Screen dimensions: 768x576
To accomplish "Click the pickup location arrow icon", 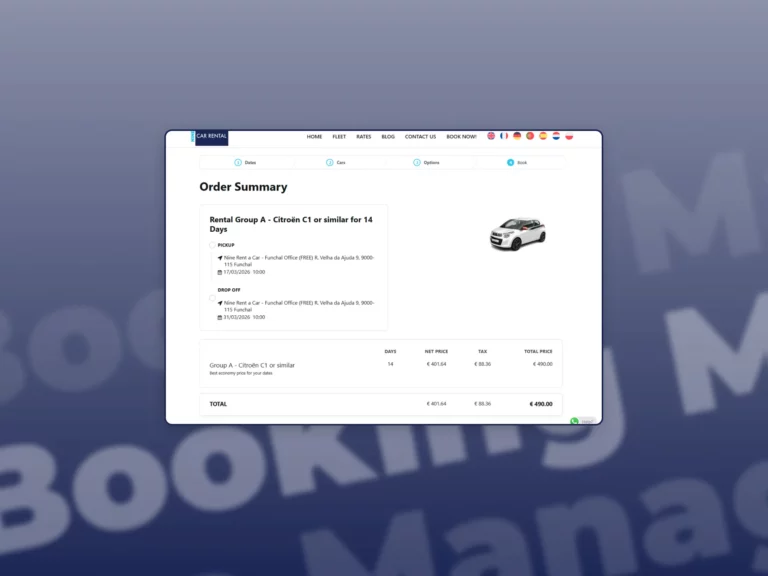I will click(220, 258).
